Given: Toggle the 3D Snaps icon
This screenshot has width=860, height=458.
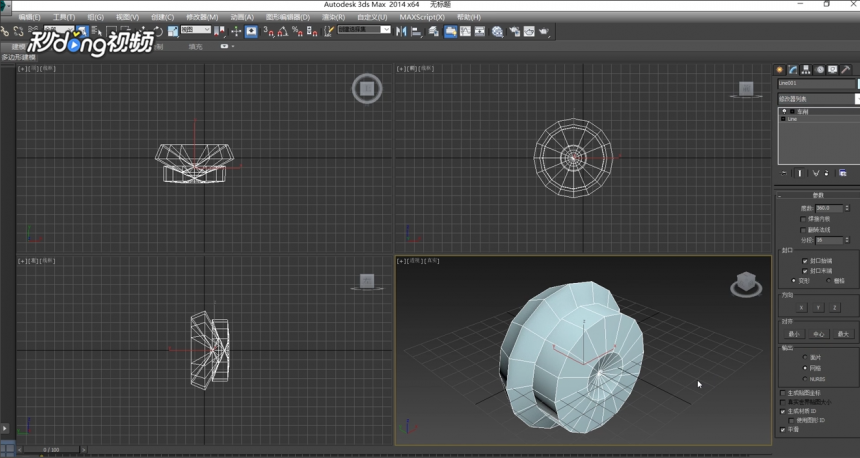Looking at the screenshot, I should pos(268,31).
